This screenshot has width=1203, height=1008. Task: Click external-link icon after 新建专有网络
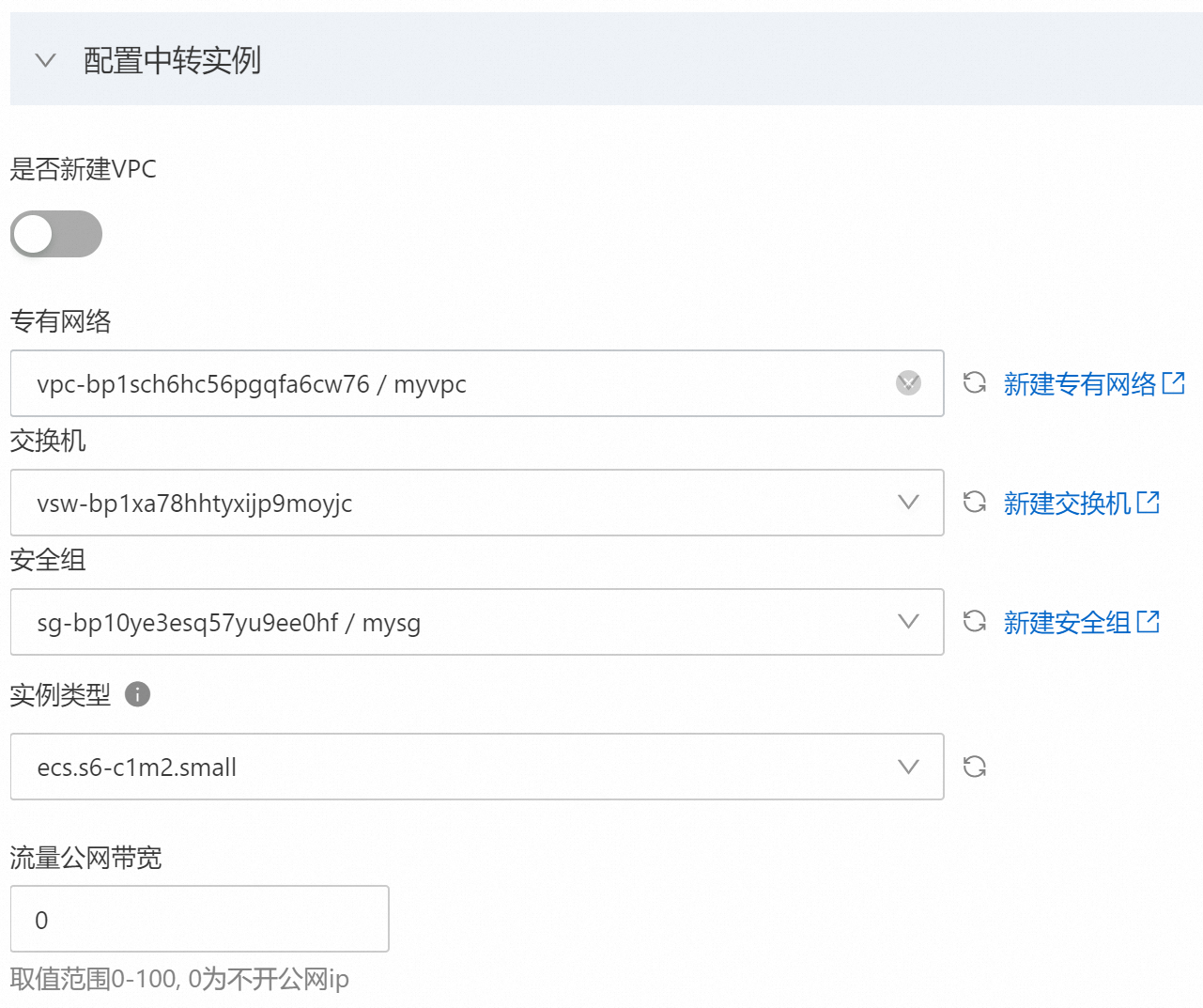pos(1174,383)
